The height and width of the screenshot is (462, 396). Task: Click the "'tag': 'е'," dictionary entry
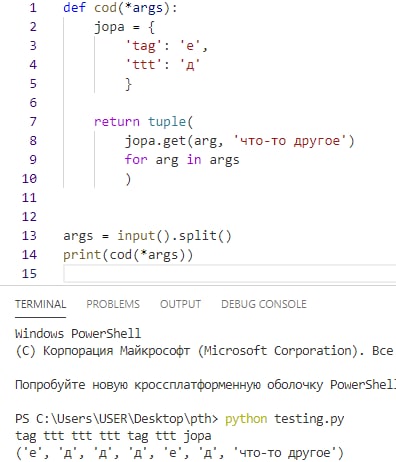(x=166, y=46)
